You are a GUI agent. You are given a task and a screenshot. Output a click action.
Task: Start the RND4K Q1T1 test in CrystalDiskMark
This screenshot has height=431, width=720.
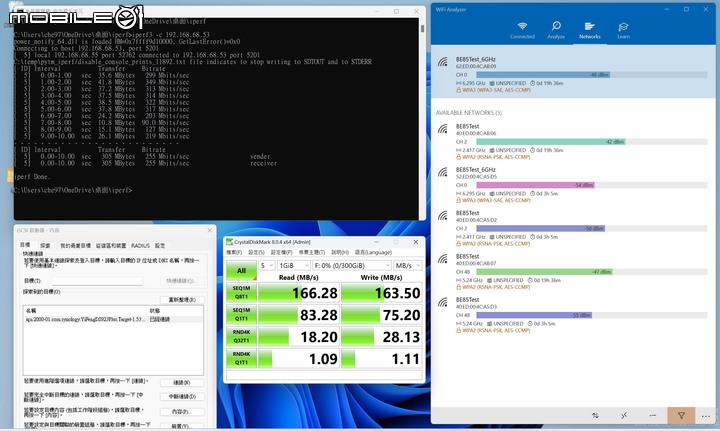tap(242, 358)
